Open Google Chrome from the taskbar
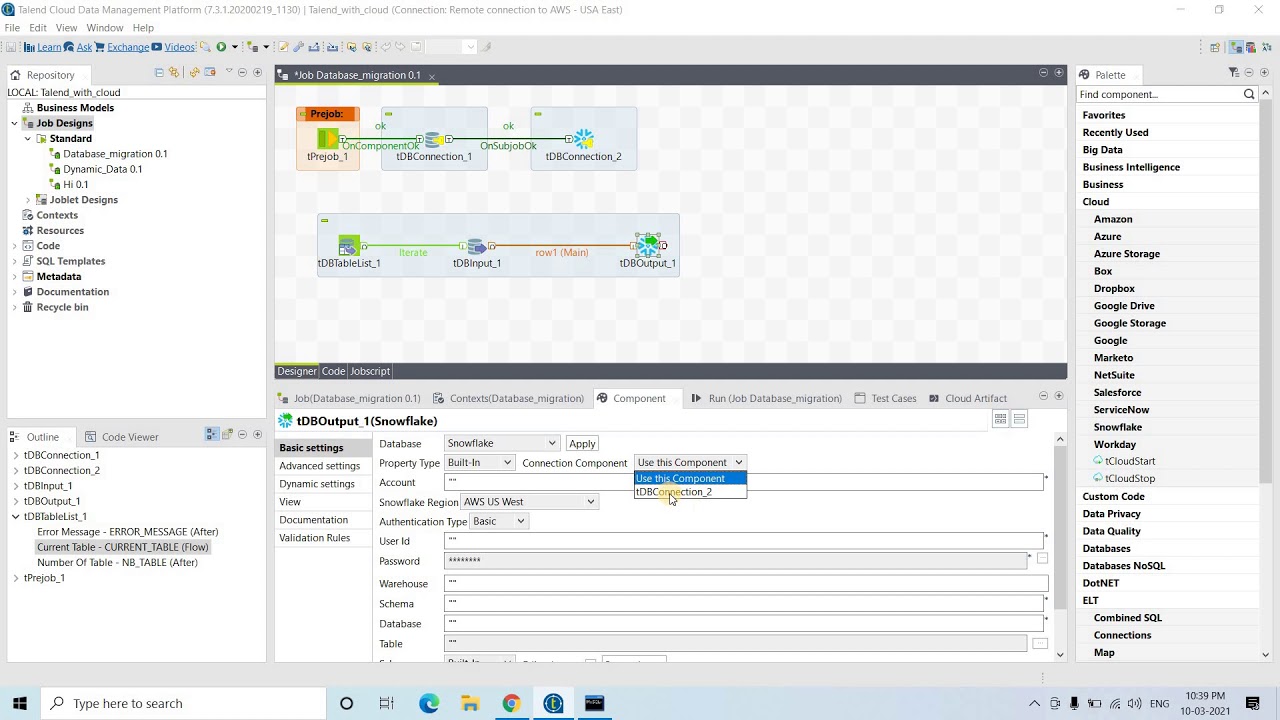 511,703
